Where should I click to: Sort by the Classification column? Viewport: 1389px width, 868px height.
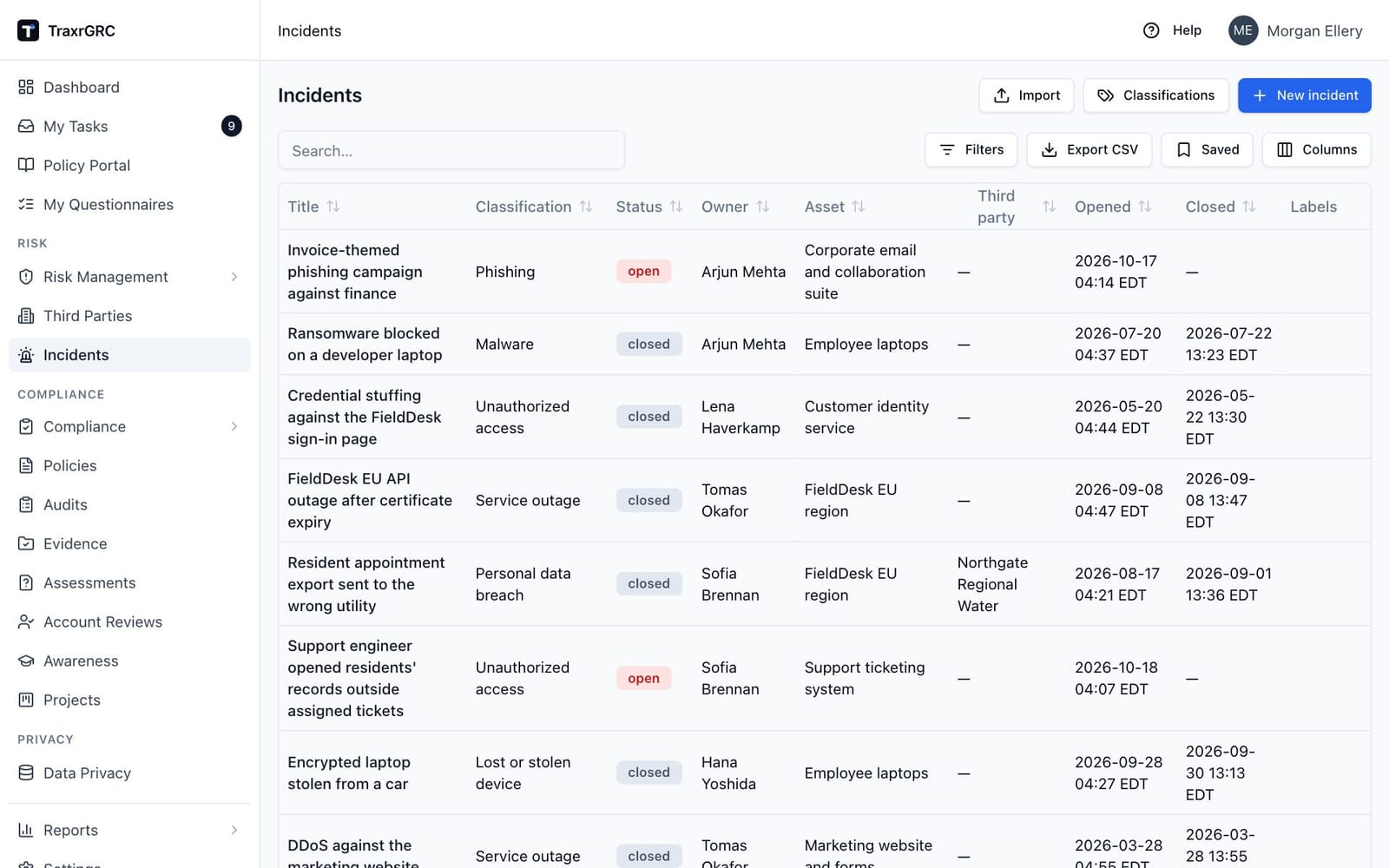pos(586,207)
